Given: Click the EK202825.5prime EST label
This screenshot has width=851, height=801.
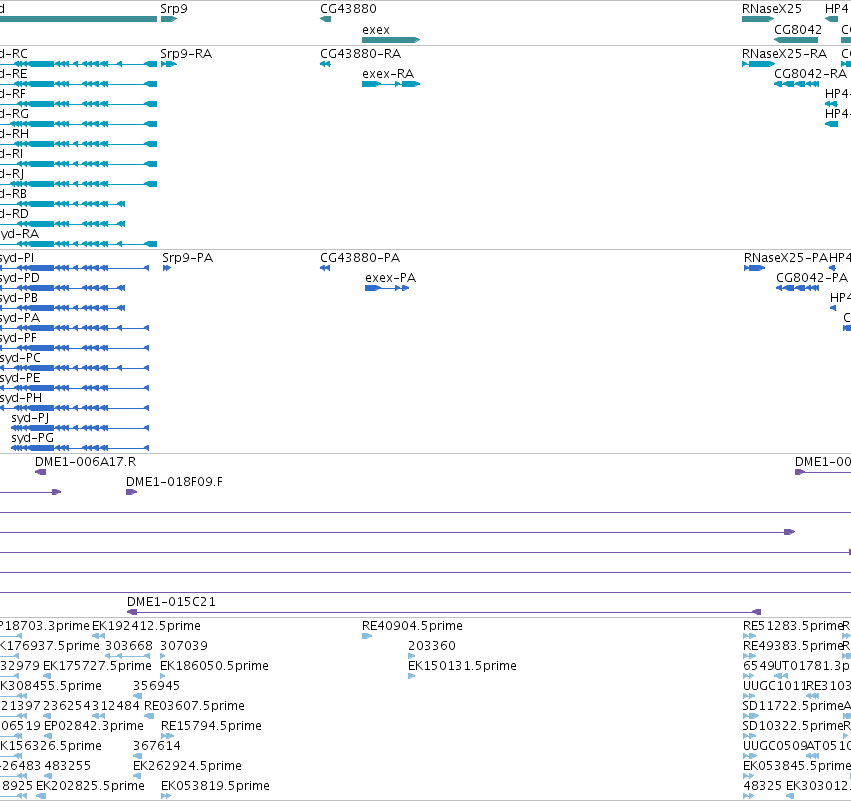Looking at the screenshot, I should click(x=90, y=786).
